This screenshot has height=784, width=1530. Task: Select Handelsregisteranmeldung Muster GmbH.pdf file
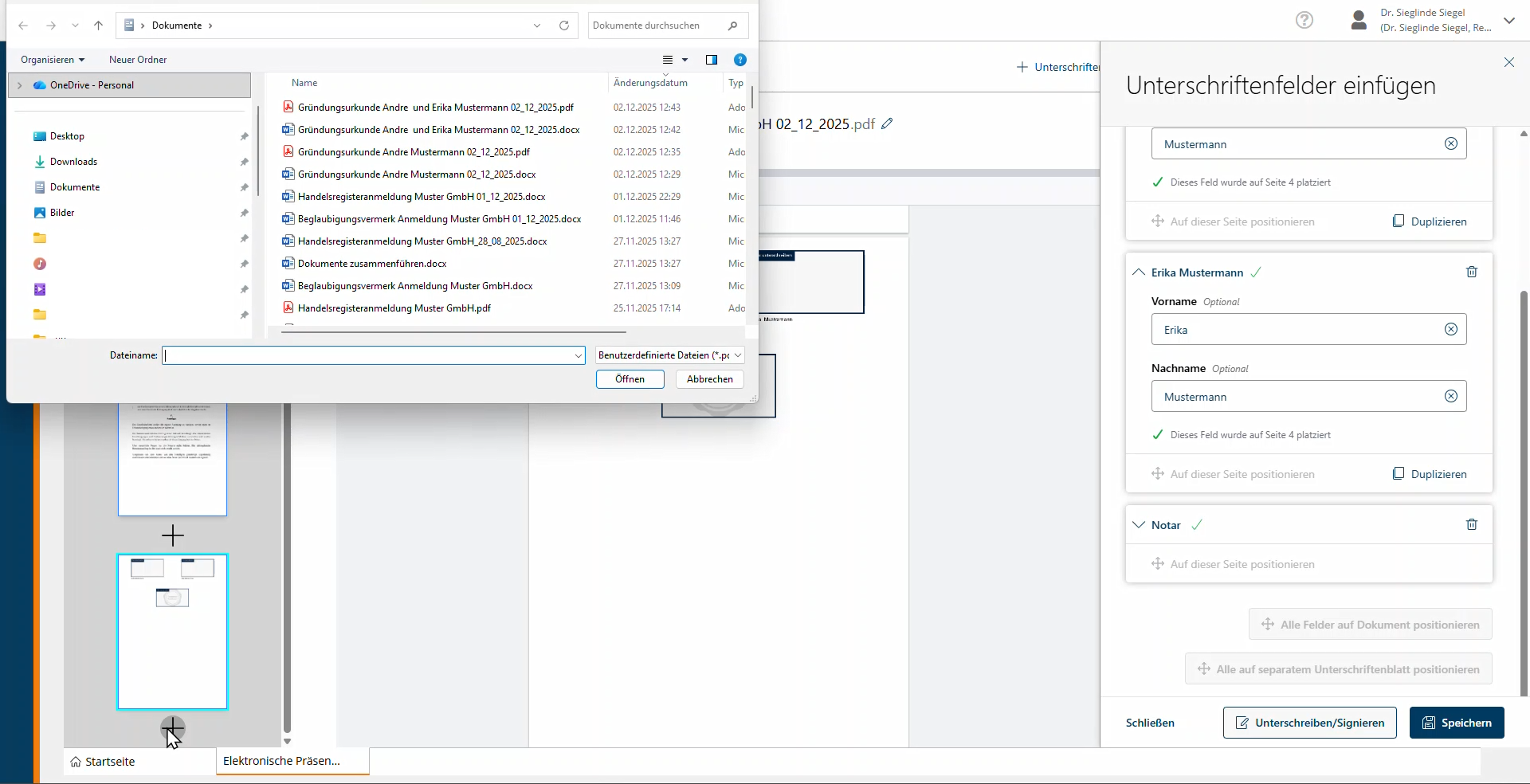coord(394,308)
